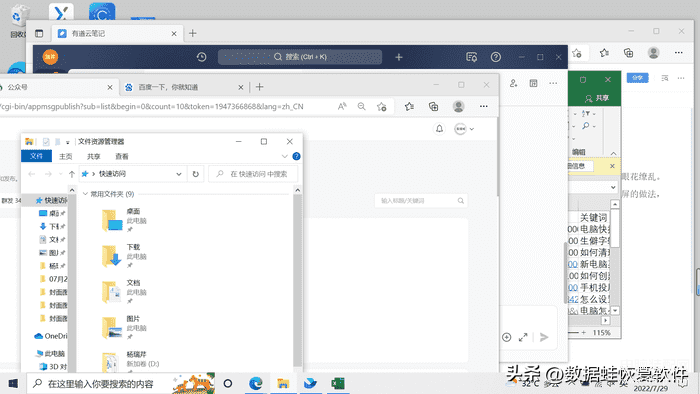The image size is (700, 394).
Task: Open help question icon in Youdao Note
Action: [x=496, y=57]
